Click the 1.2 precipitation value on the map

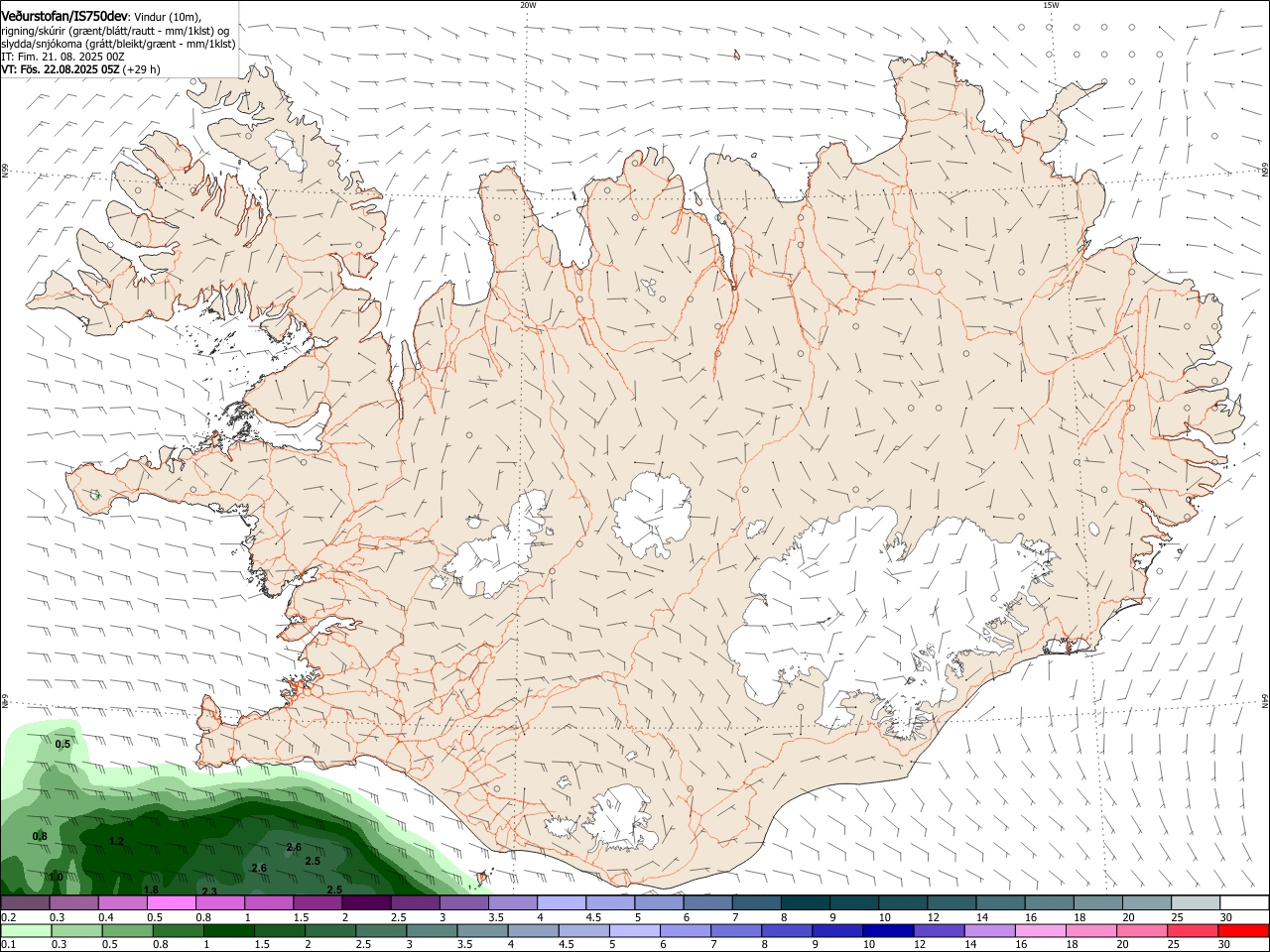tap(116, 841)
